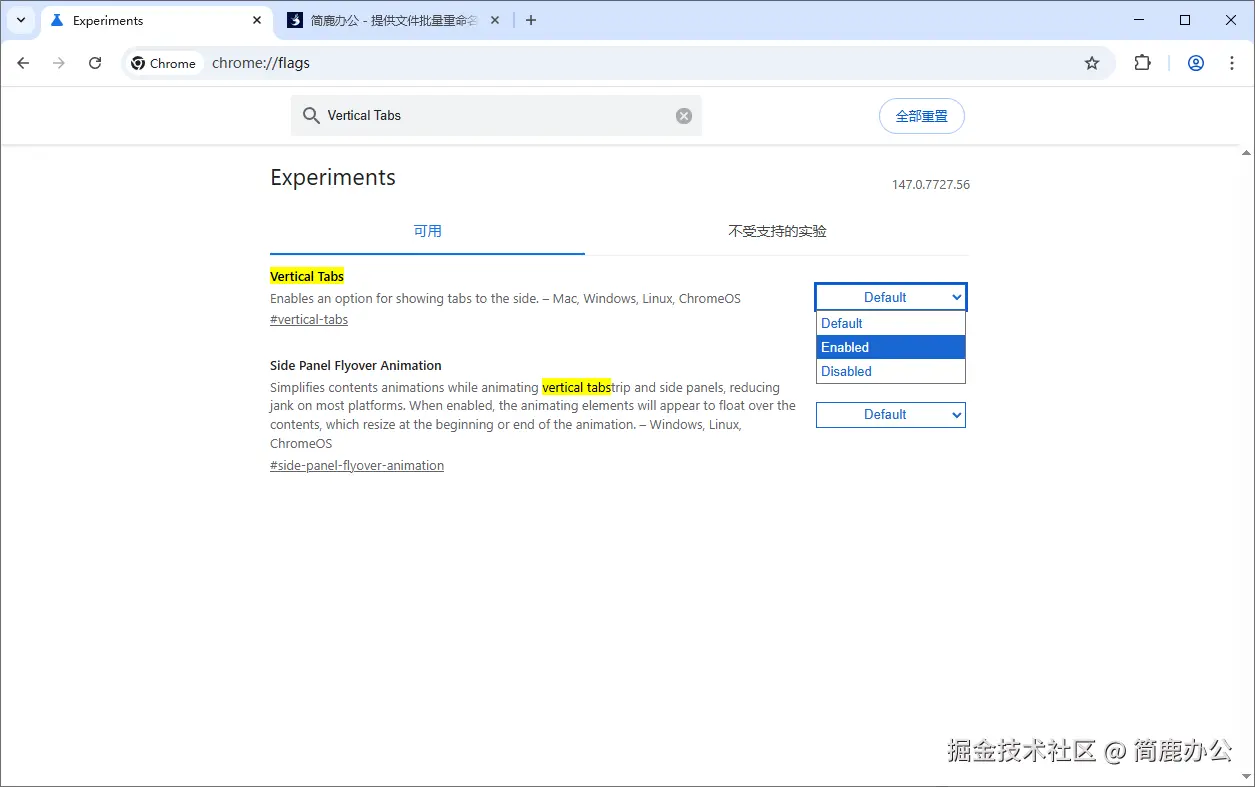1255x787 pixels.
Task: Open the Chrome three-dot menu
Action: coord(1232,63)
